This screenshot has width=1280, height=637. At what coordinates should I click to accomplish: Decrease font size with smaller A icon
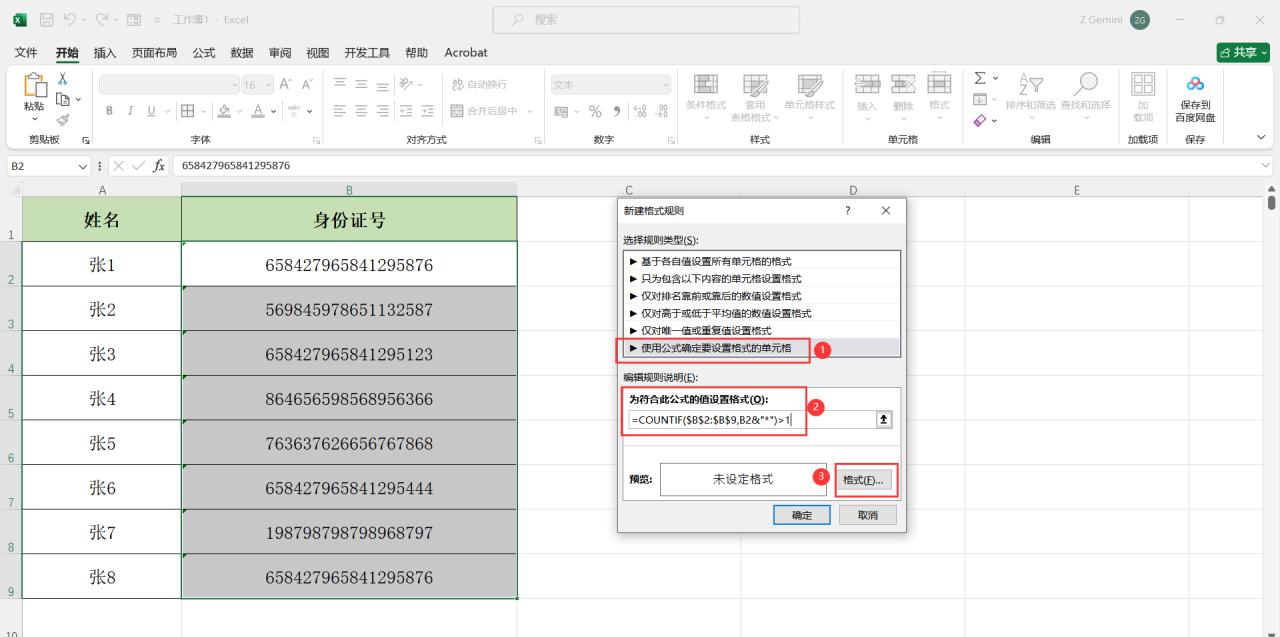pyautogui.click(x=308, y=85)
